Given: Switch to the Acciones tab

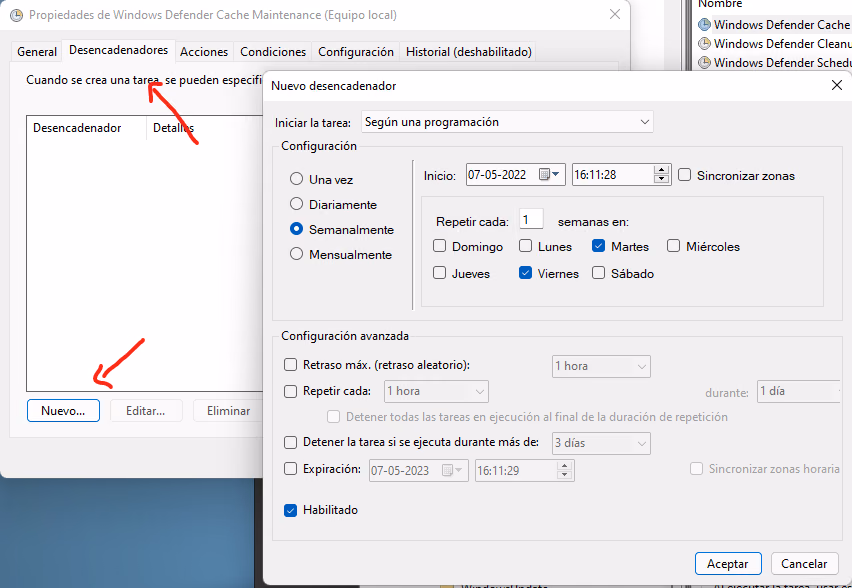Looking at the screenshot, I should click(x=204, y=52).
